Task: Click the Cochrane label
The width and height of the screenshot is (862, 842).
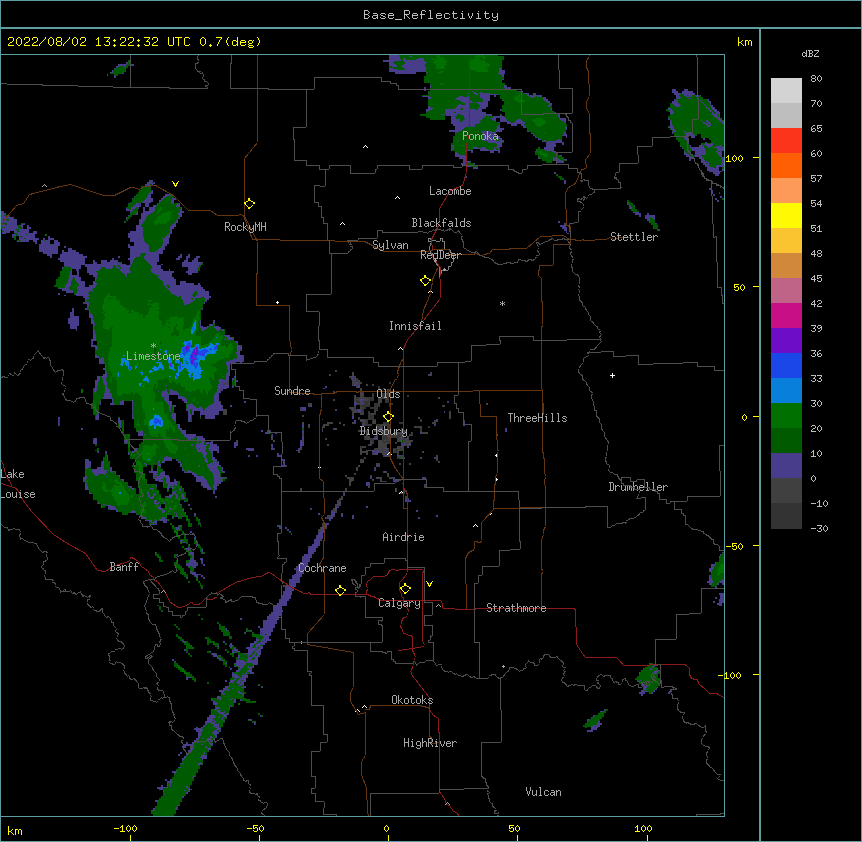Action: 322,568
